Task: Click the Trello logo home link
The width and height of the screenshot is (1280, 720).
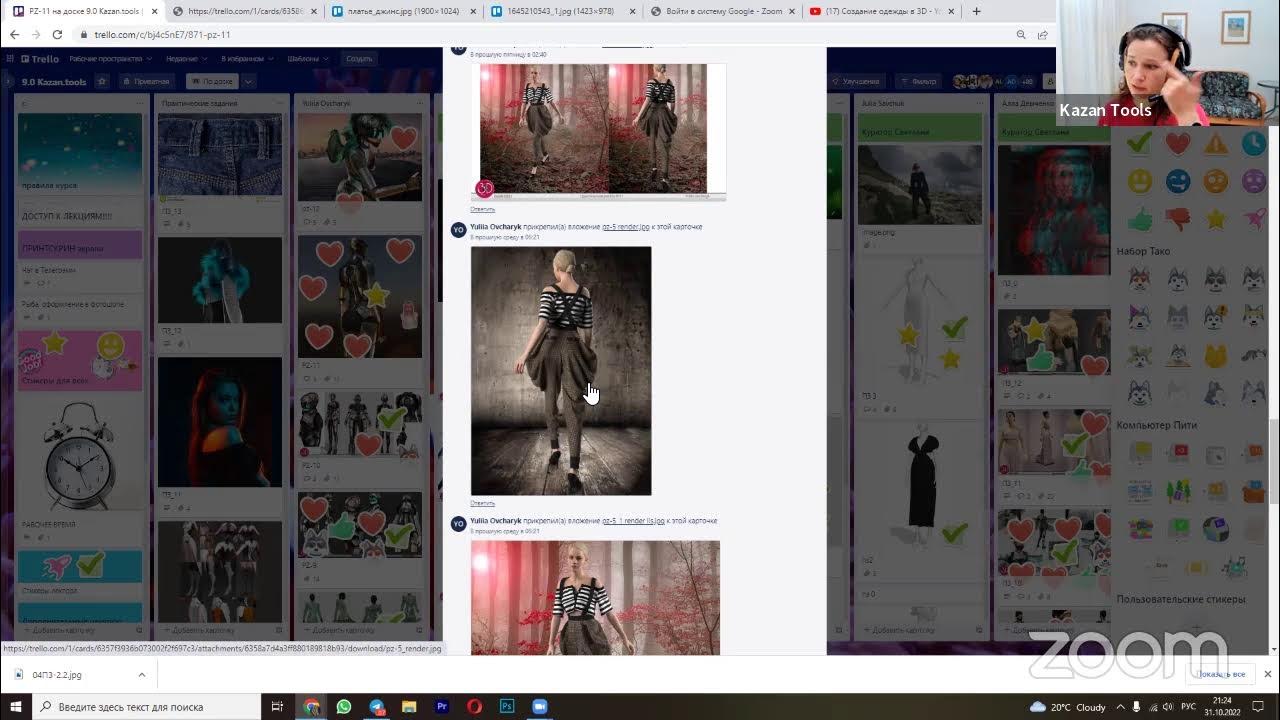Action: click(39, 59)
